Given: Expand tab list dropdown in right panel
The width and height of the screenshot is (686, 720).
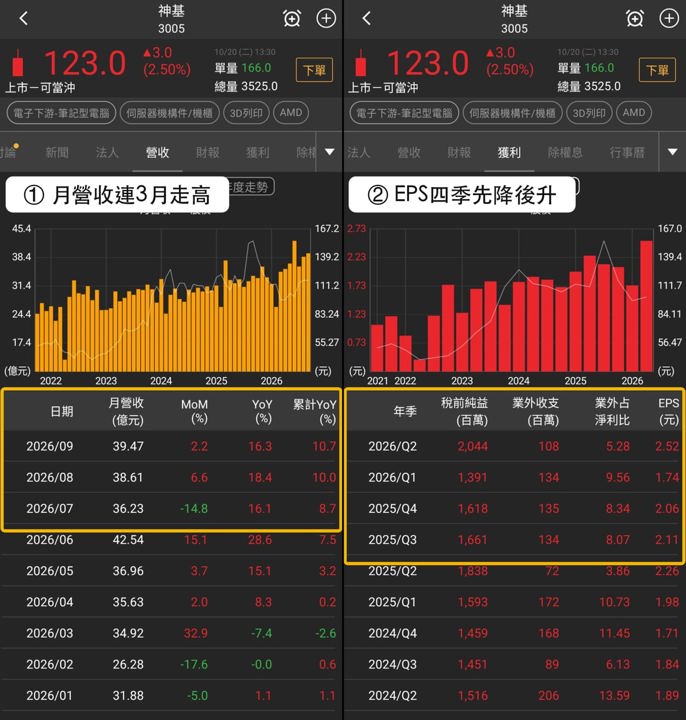Looking at the screenshot, I should pyautogui.click(x=672, y=152).
